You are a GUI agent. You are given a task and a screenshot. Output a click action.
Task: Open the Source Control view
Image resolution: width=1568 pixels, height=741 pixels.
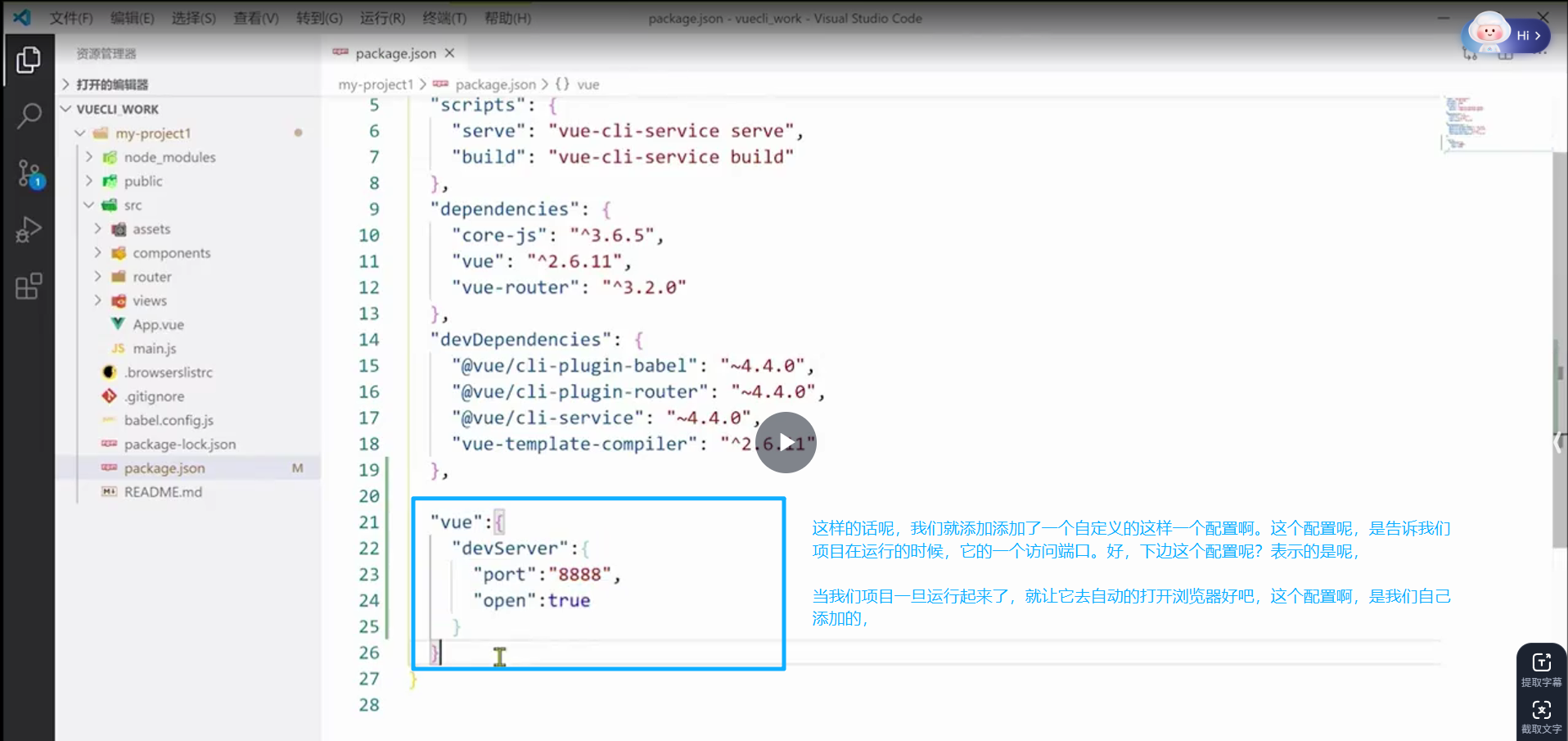click(29, 174)
